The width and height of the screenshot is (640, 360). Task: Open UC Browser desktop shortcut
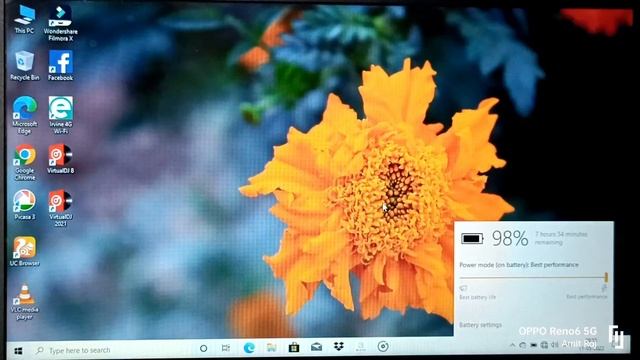pyautogui.click(x=24, y=251)
